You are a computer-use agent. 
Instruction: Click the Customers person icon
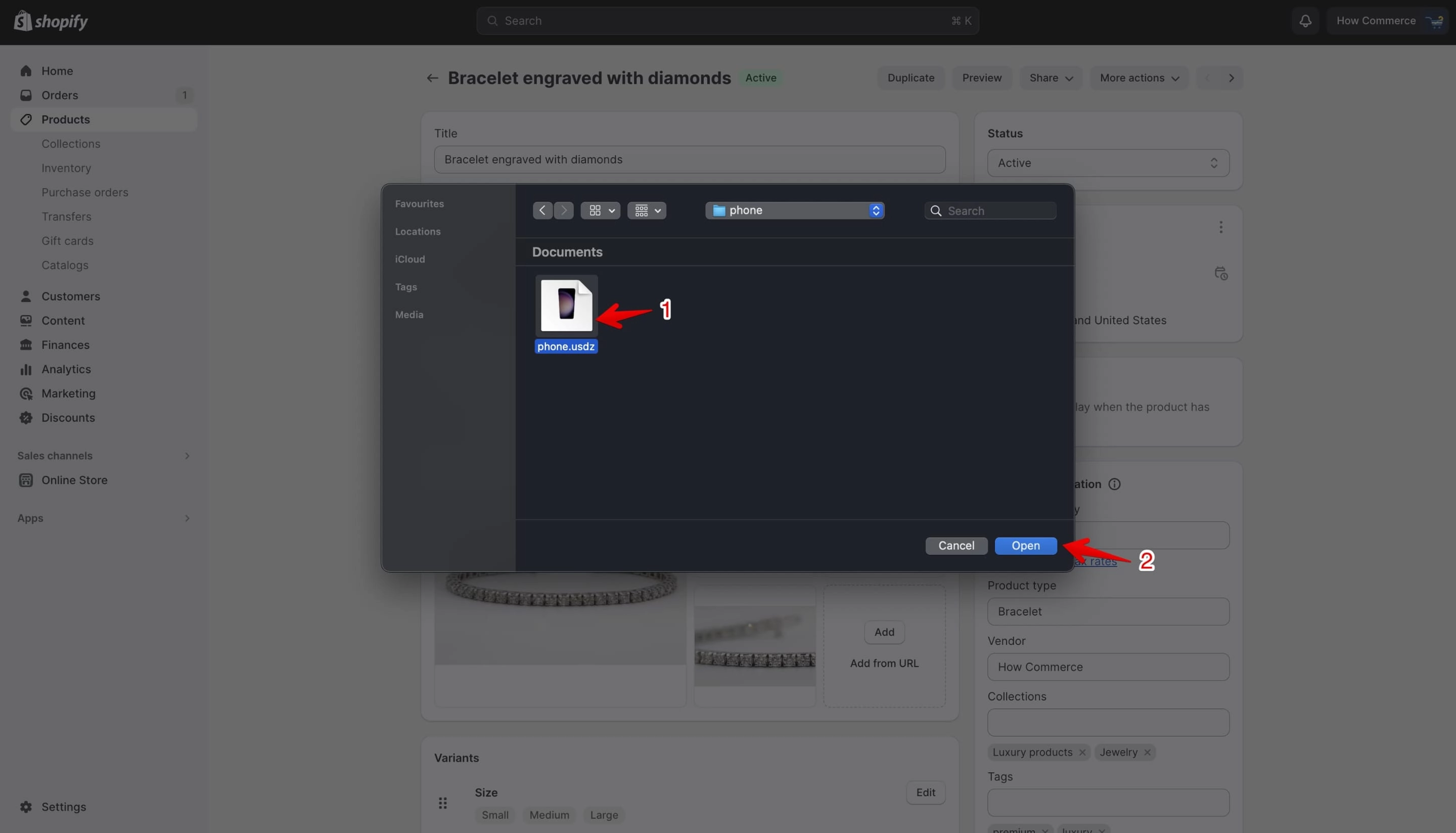(x=26, y=296)
